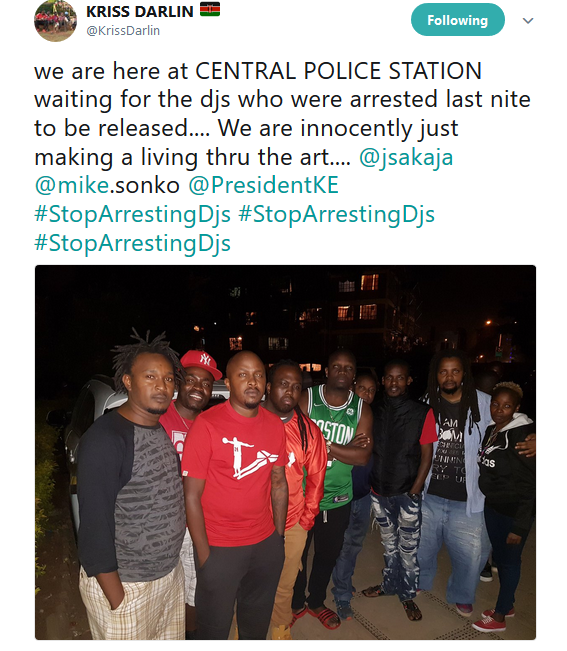Click the lit building windows in photo background

(358, 298)
